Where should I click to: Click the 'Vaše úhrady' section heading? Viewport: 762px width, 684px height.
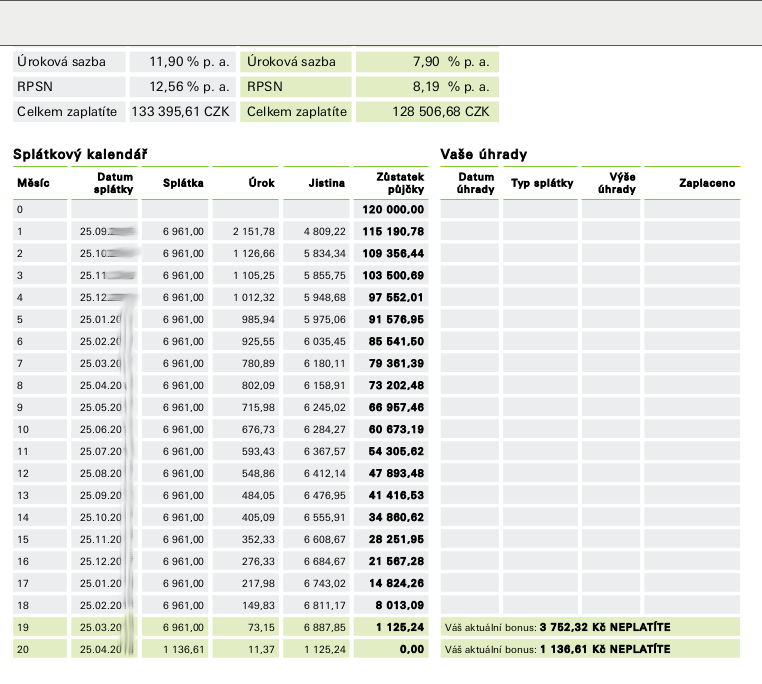(484, 154)
